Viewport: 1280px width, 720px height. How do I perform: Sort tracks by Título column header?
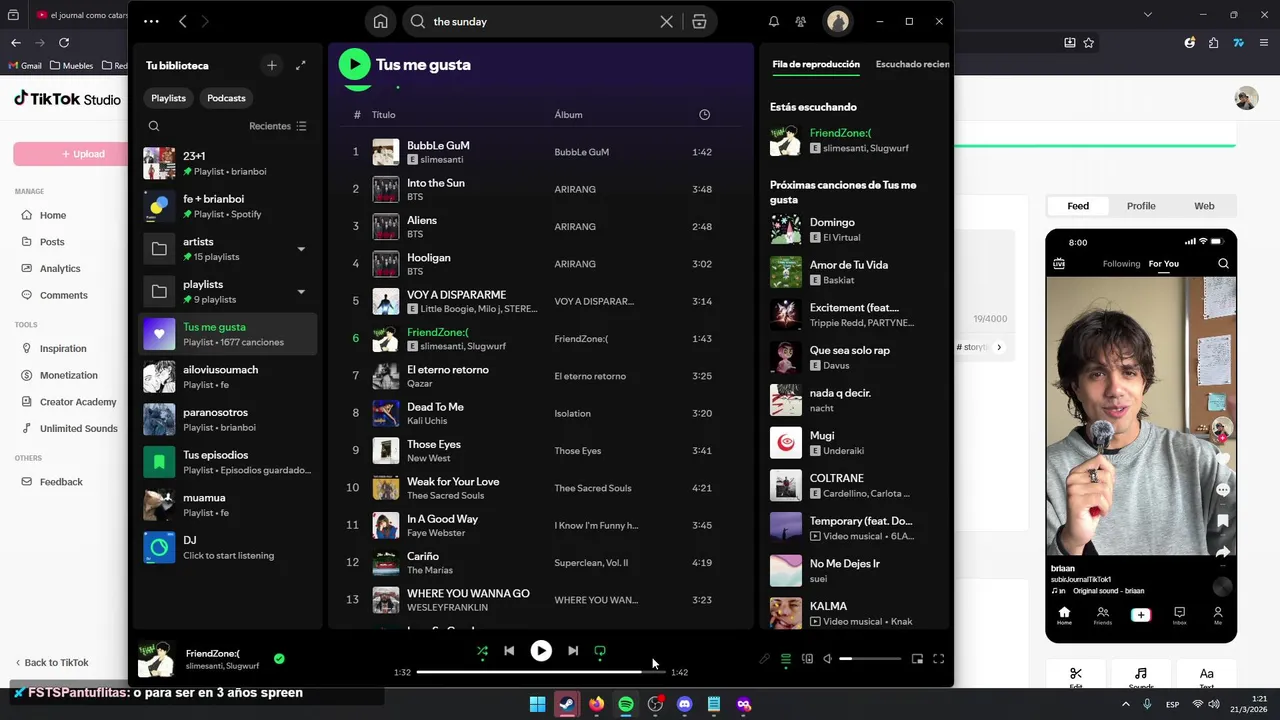click(x=384, y=114)
